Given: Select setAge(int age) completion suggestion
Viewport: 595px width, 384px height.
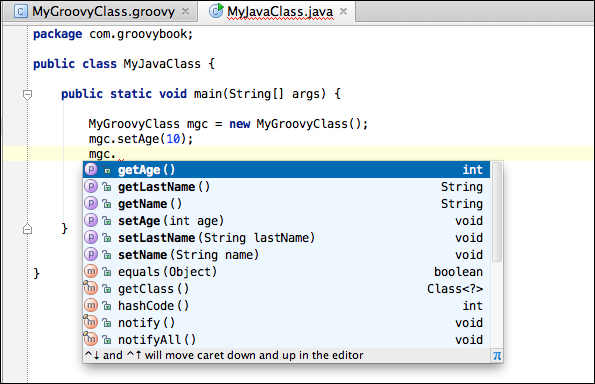Looking at the screenshot, I should [286, 221].
